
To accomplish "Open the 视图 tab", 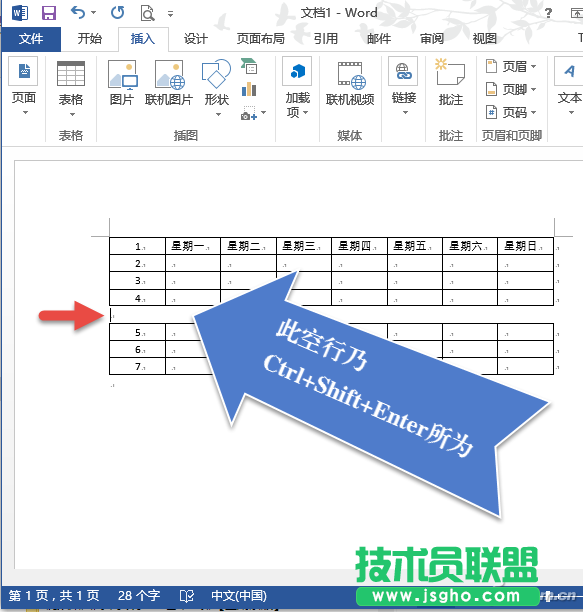I will tap(485, 39).
